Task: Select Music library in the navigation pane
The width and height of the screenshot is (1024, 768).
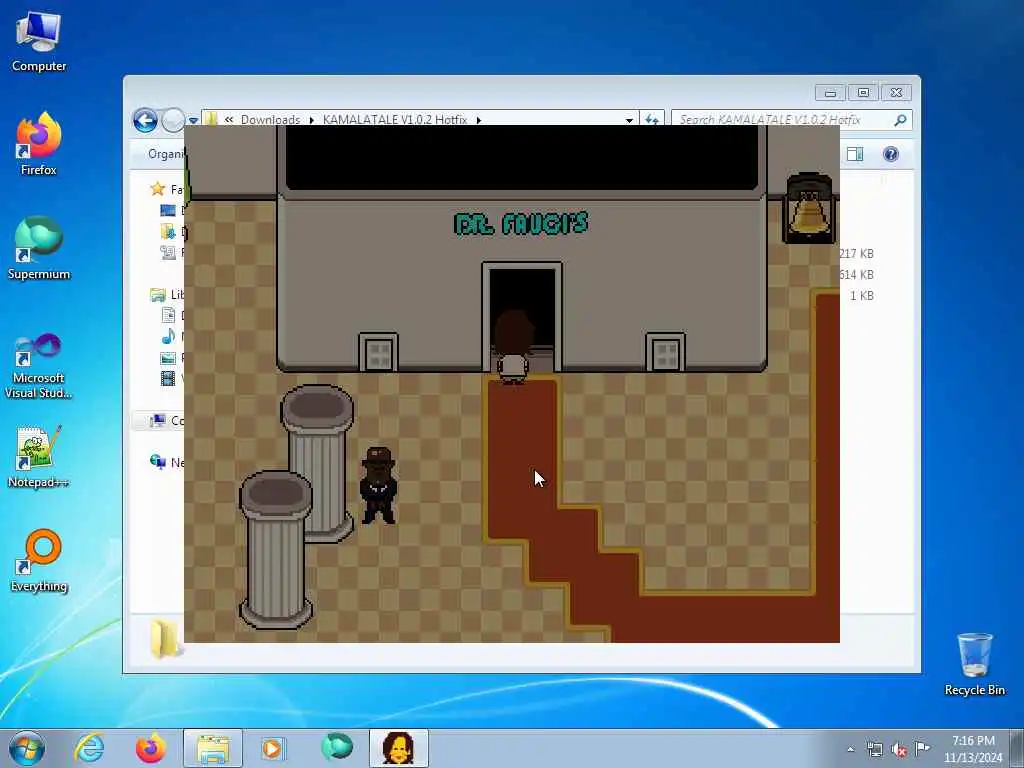Action: click(x=171, y=336)
